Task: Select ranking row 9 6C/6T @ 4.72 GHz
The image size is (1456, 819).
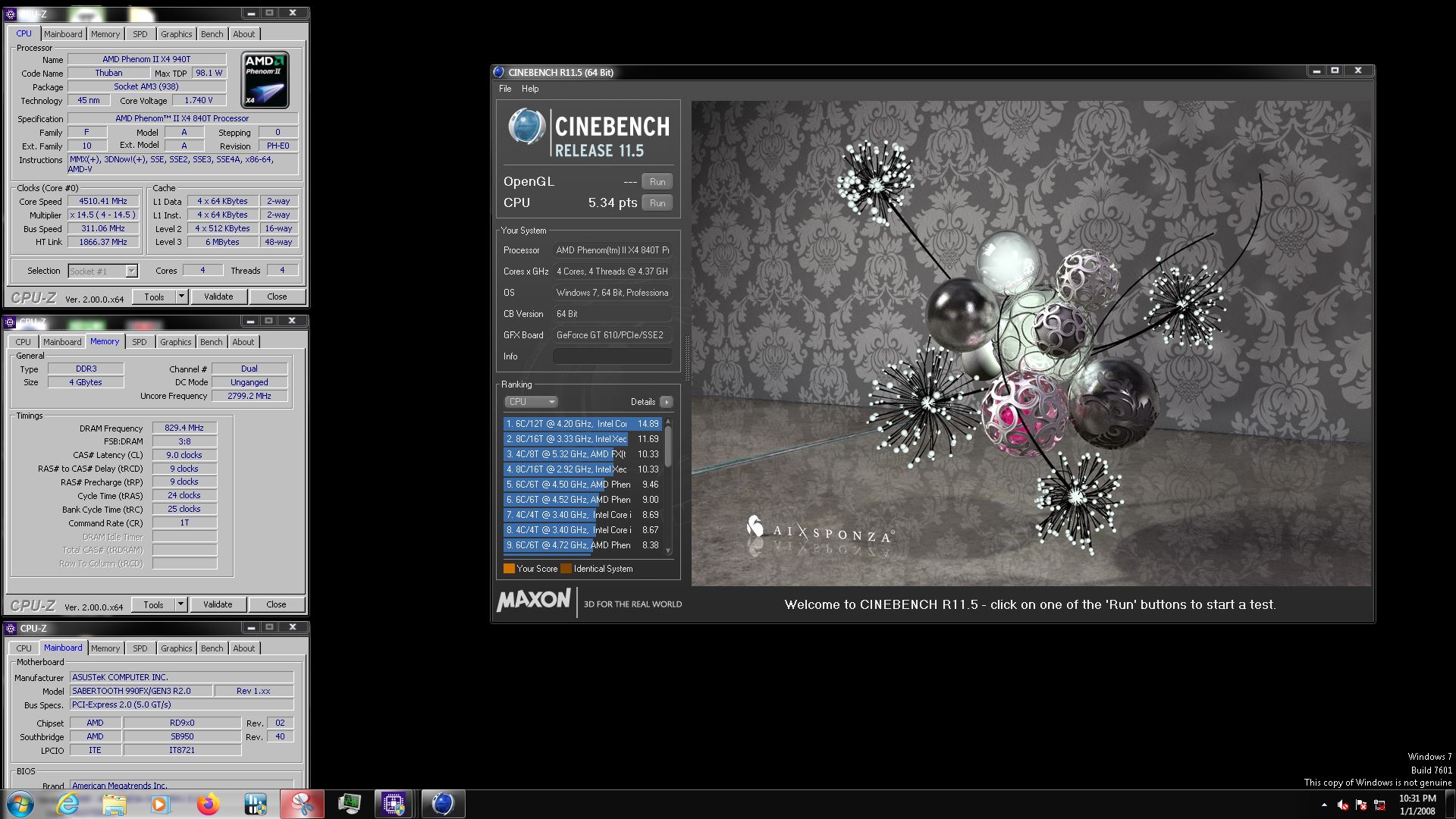Action: (582, 545)
